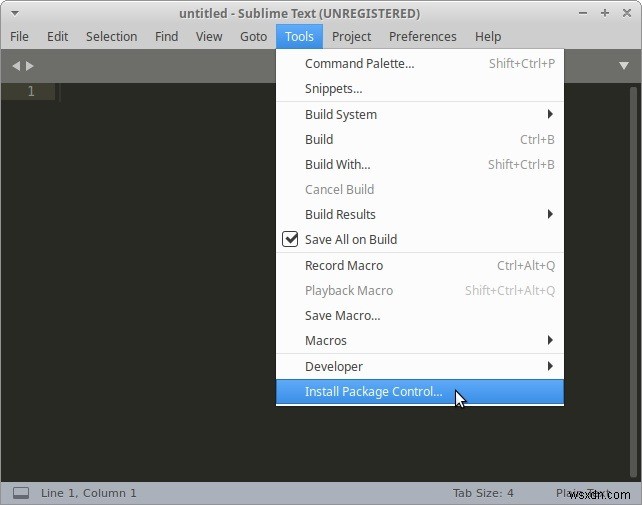Choose Build With... option
The width and height of the screenshot is (642, 505).
coord(420,164)
